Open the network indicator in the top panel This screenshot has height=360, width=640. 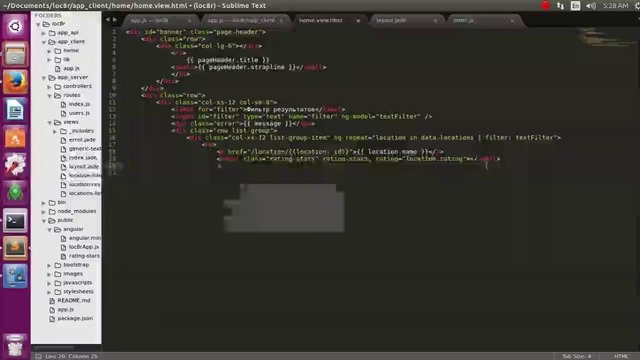click(x=560, y=6)
